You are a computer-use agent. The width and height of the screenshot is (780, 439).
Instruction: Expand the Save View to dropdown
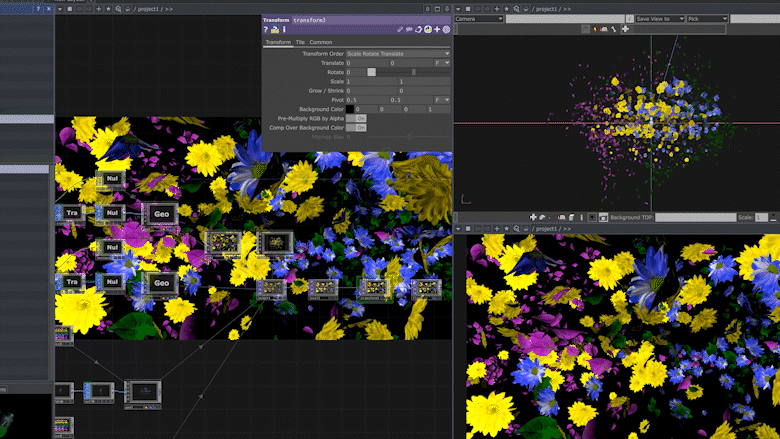pyautogui.click(x=658, y=18)
